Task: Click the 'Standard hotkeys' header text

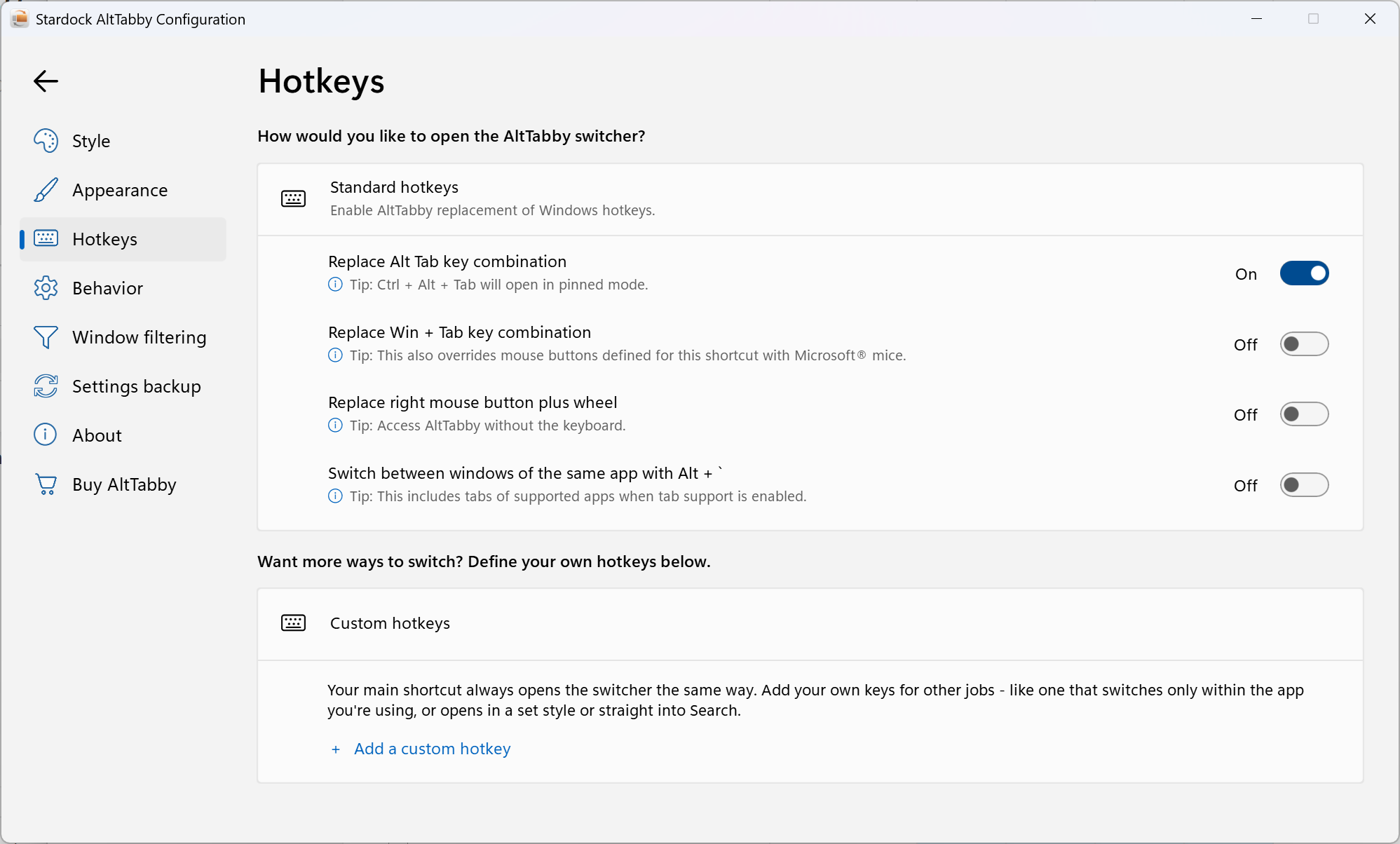Action: click(394, 187)
